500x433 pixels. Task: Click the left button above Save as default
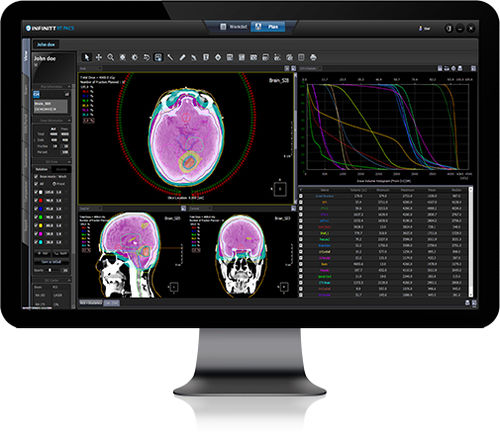43,254
